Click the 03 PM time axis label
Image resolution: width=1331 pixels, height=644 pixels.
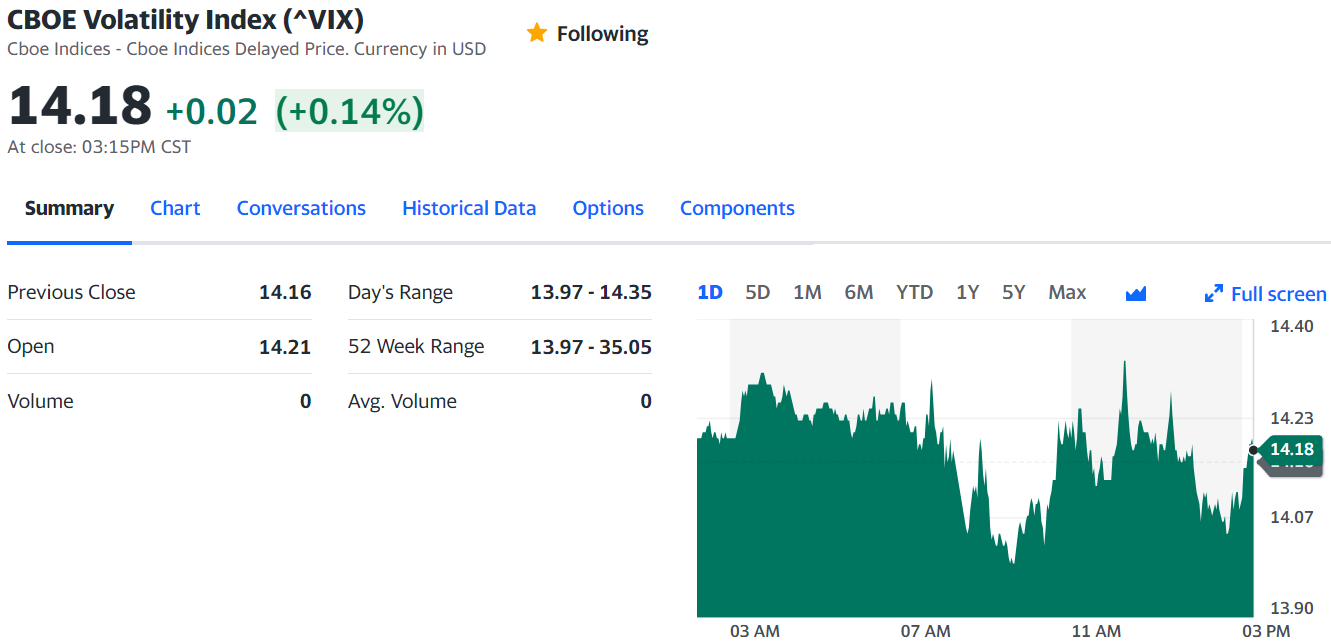[1266, 631]
